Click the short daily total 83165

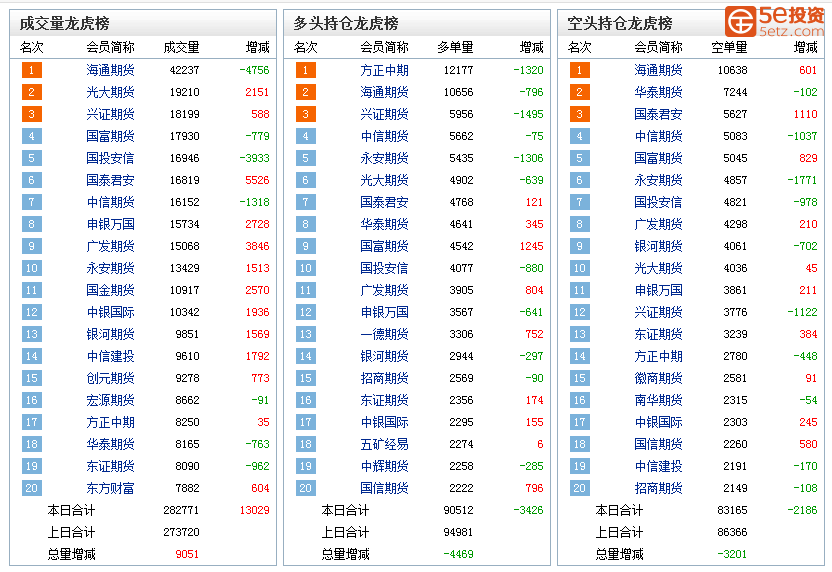tap(732, 510)
